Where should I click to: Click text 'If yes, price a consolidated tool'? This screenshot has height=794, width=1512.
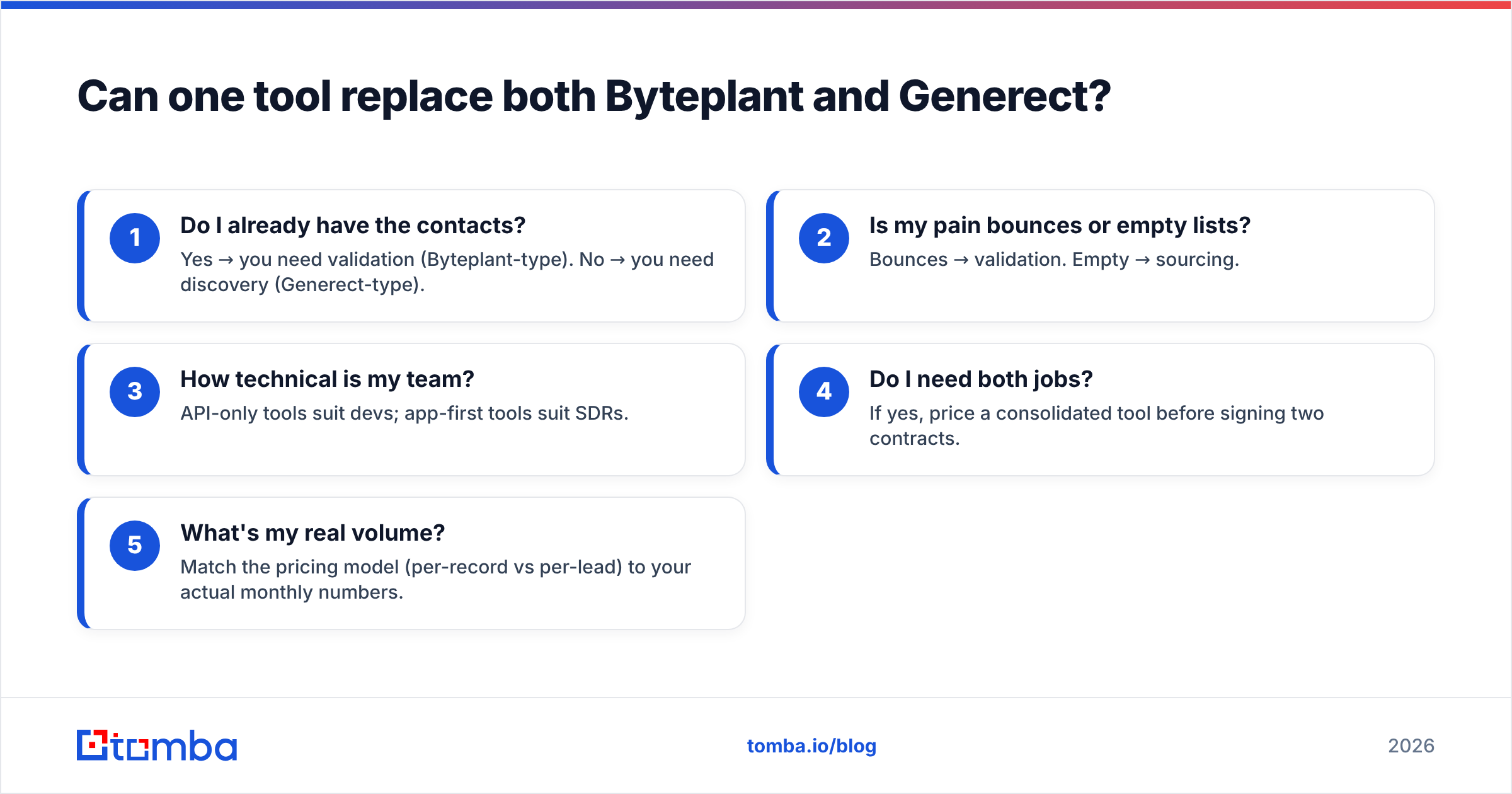coord(1010,413)
